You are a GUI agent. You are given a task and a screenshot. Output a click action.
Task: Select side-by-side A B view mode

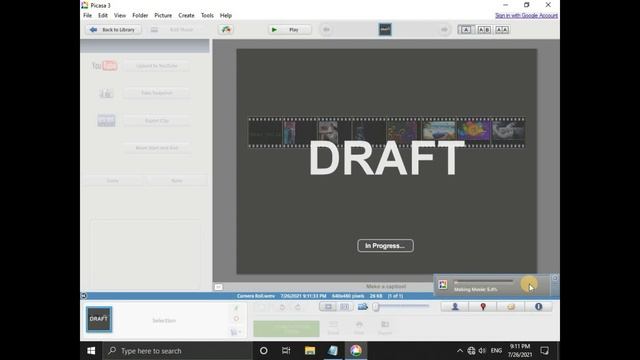coord(484,30)
